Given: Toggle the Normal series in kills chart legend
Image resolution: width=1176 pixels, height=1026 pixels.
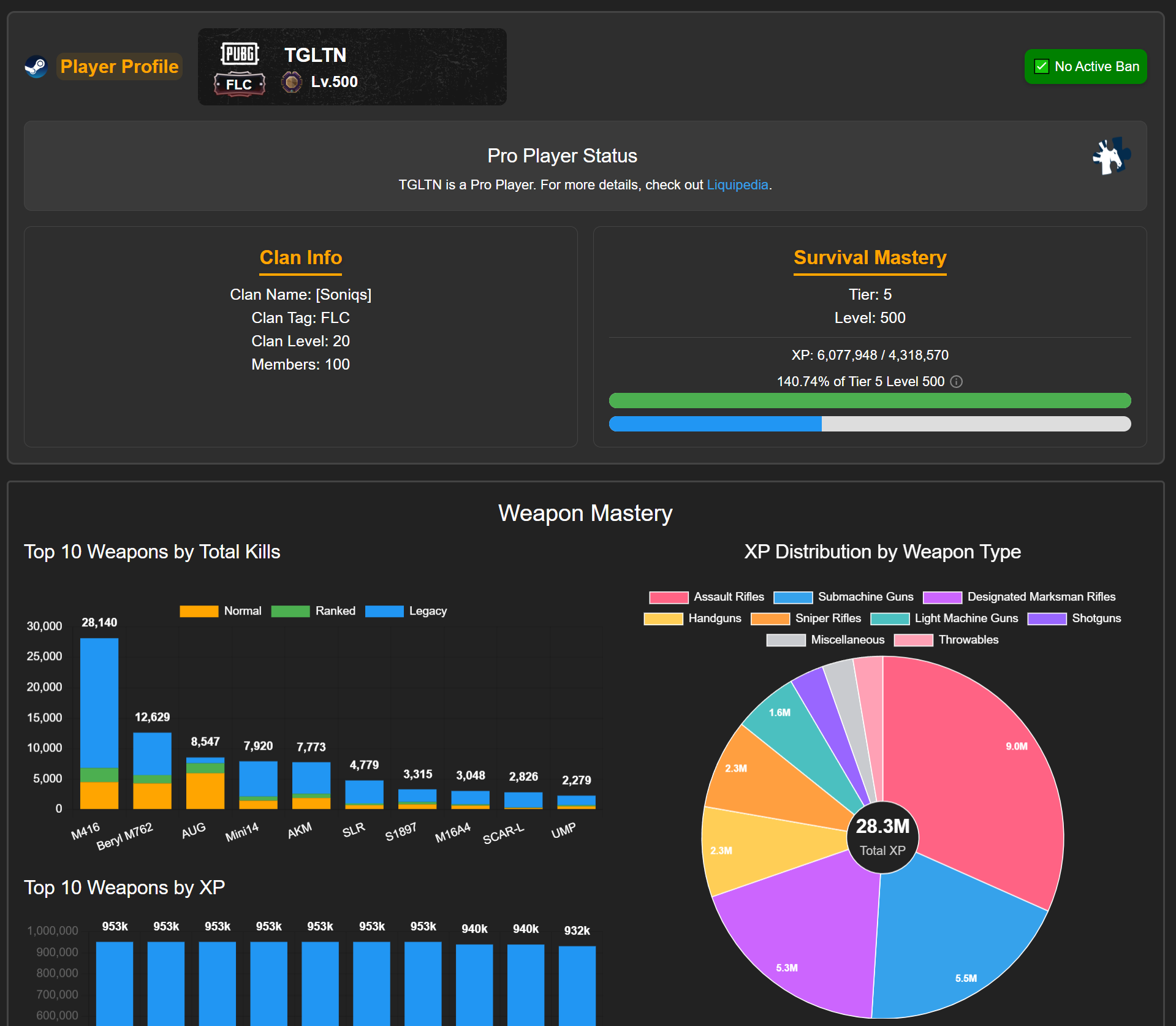Looking at the screenshot, I should point(221,610).
